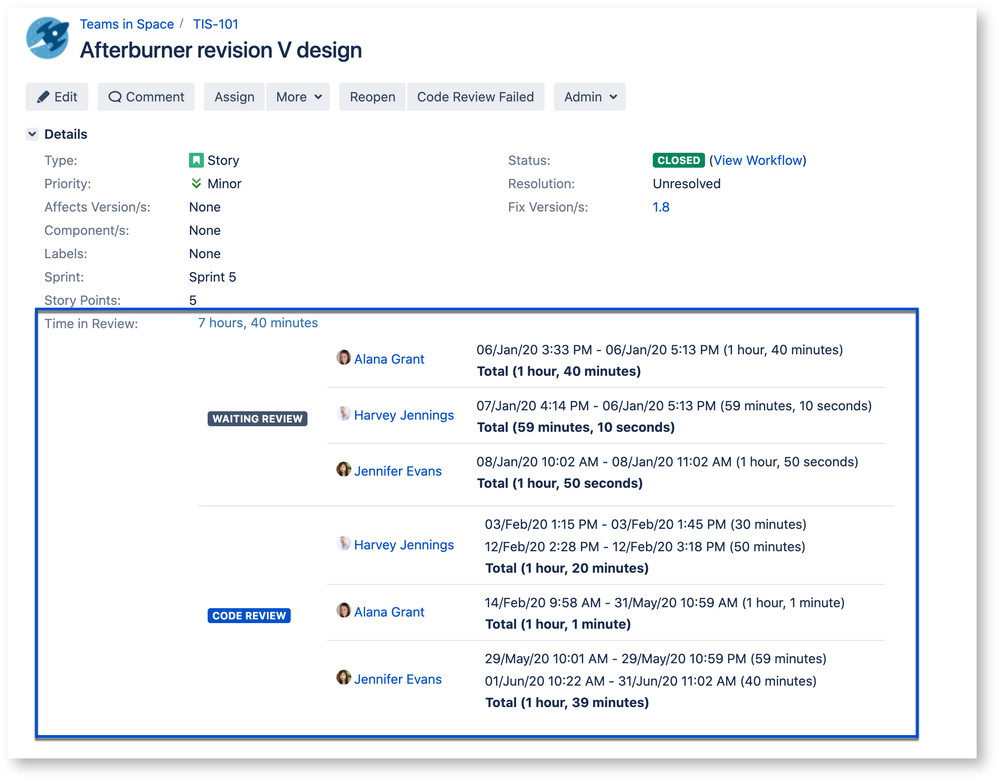
Task: Click Alana Grant's avatar in Waiting Review
Action: [343, 357]
